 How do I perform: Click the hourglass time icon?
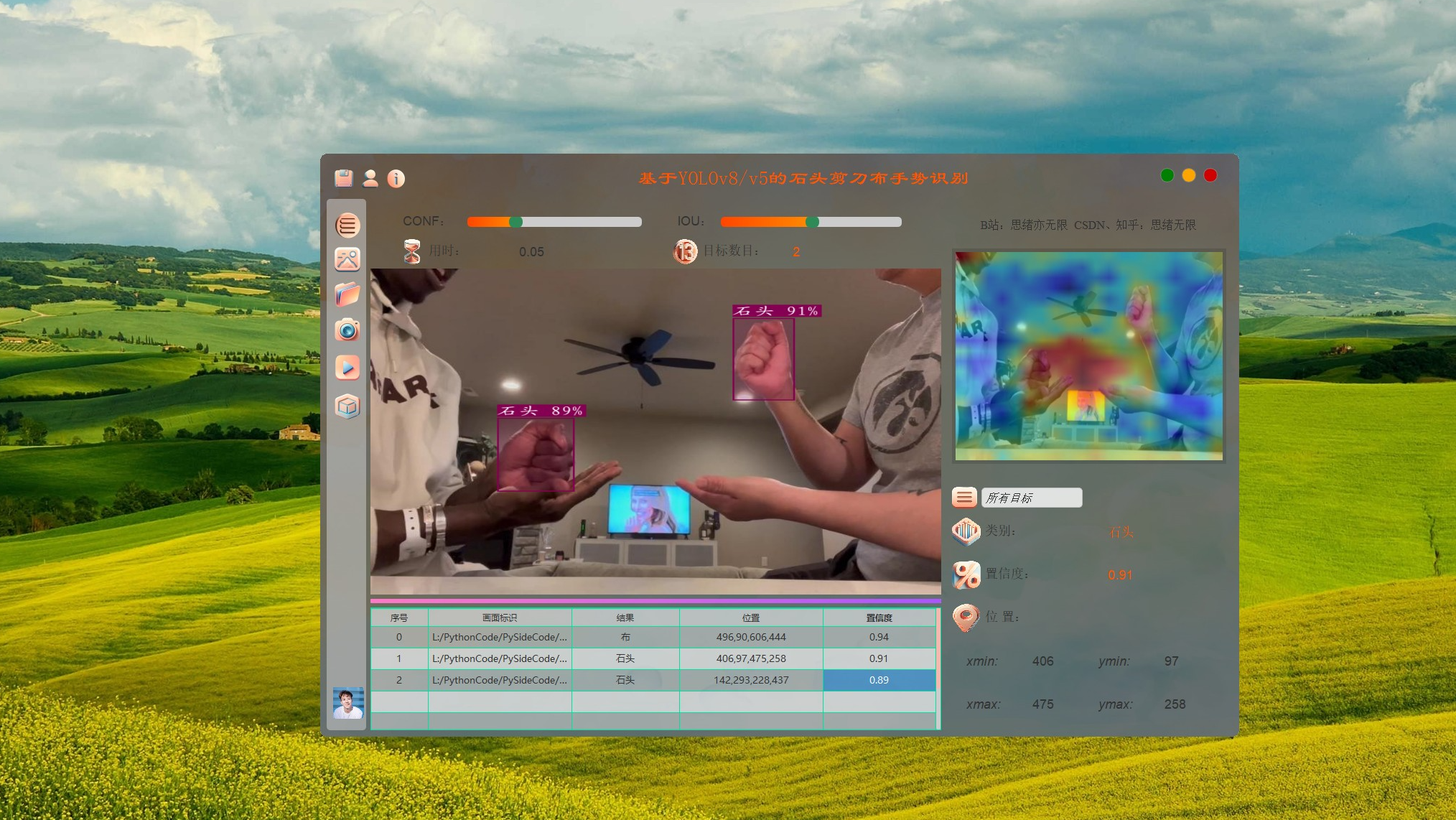(412, 251)
